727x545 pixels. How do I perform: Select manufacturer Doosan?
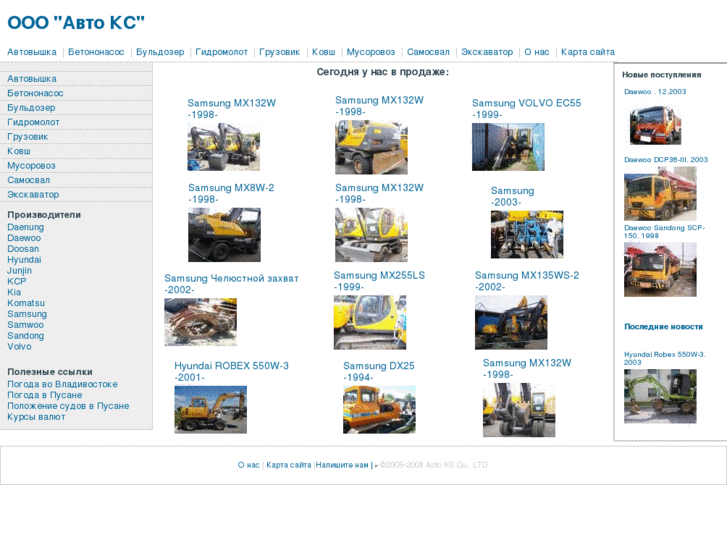pyautogui.click(x=23, y=249)
